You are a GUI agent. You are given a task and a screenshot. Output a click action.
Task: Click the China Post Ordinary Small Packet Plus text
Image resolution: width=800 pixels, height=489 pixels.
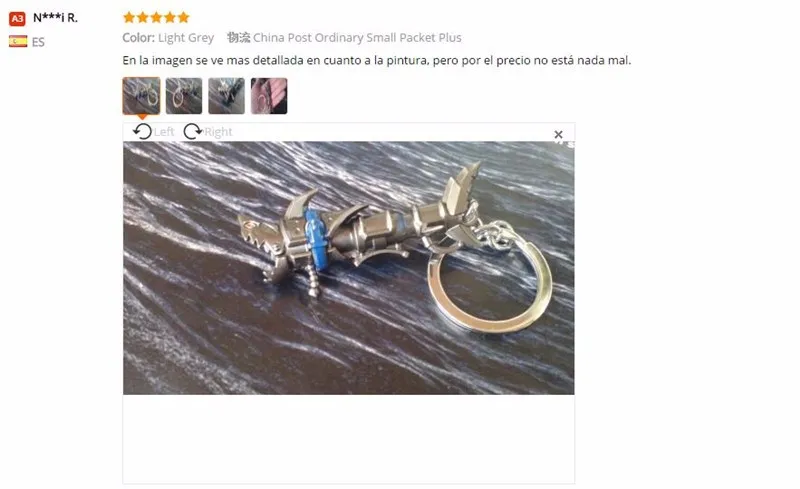pos(357,38)
